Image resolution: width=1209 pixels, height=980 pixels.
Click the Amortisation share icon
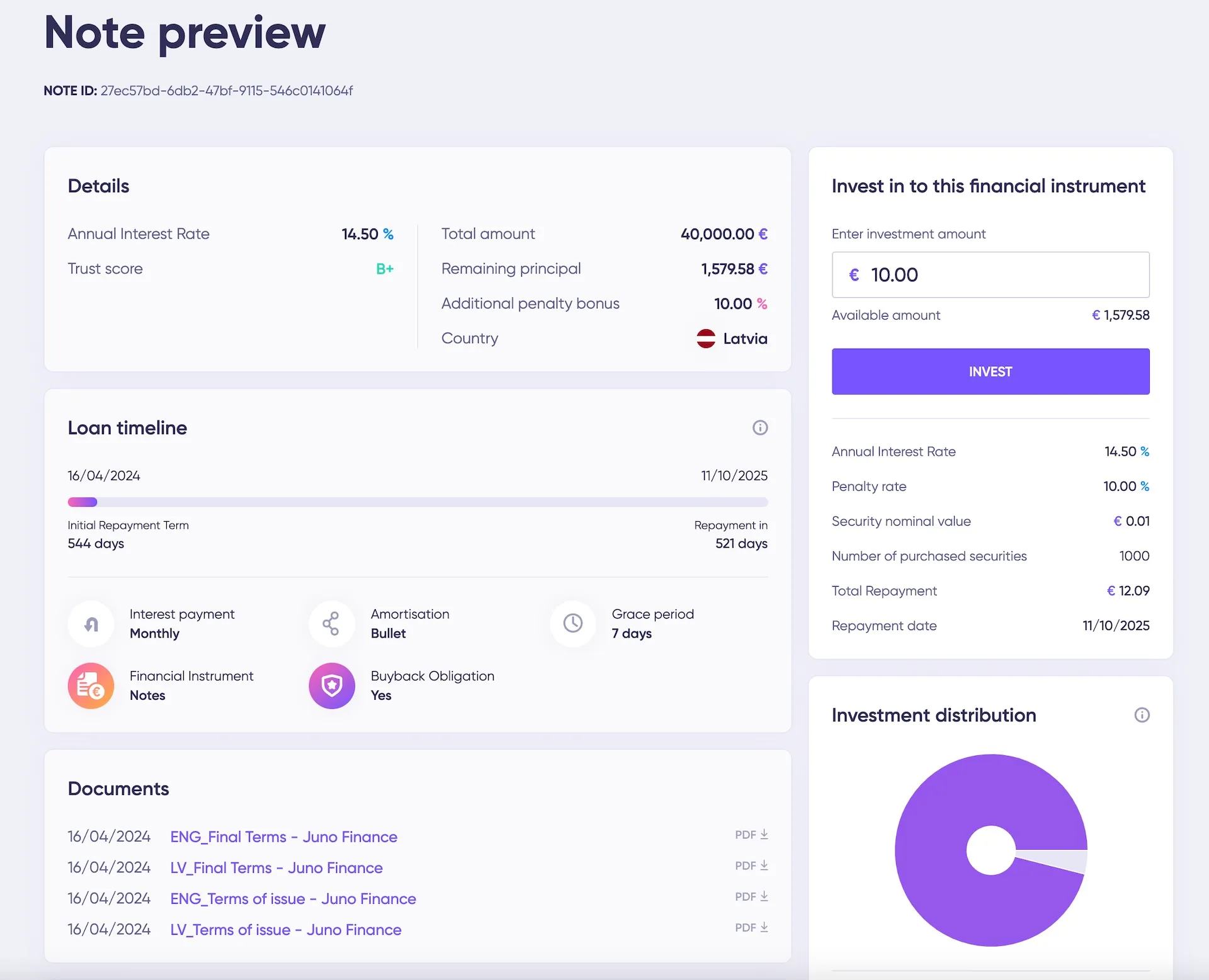(332, 624)
